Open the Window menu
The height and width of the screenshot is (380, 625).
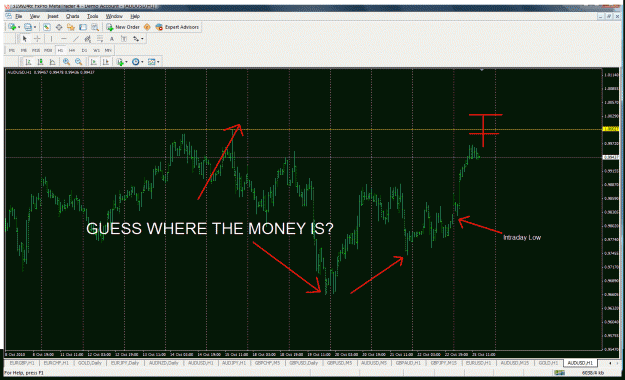pos(114,16)
